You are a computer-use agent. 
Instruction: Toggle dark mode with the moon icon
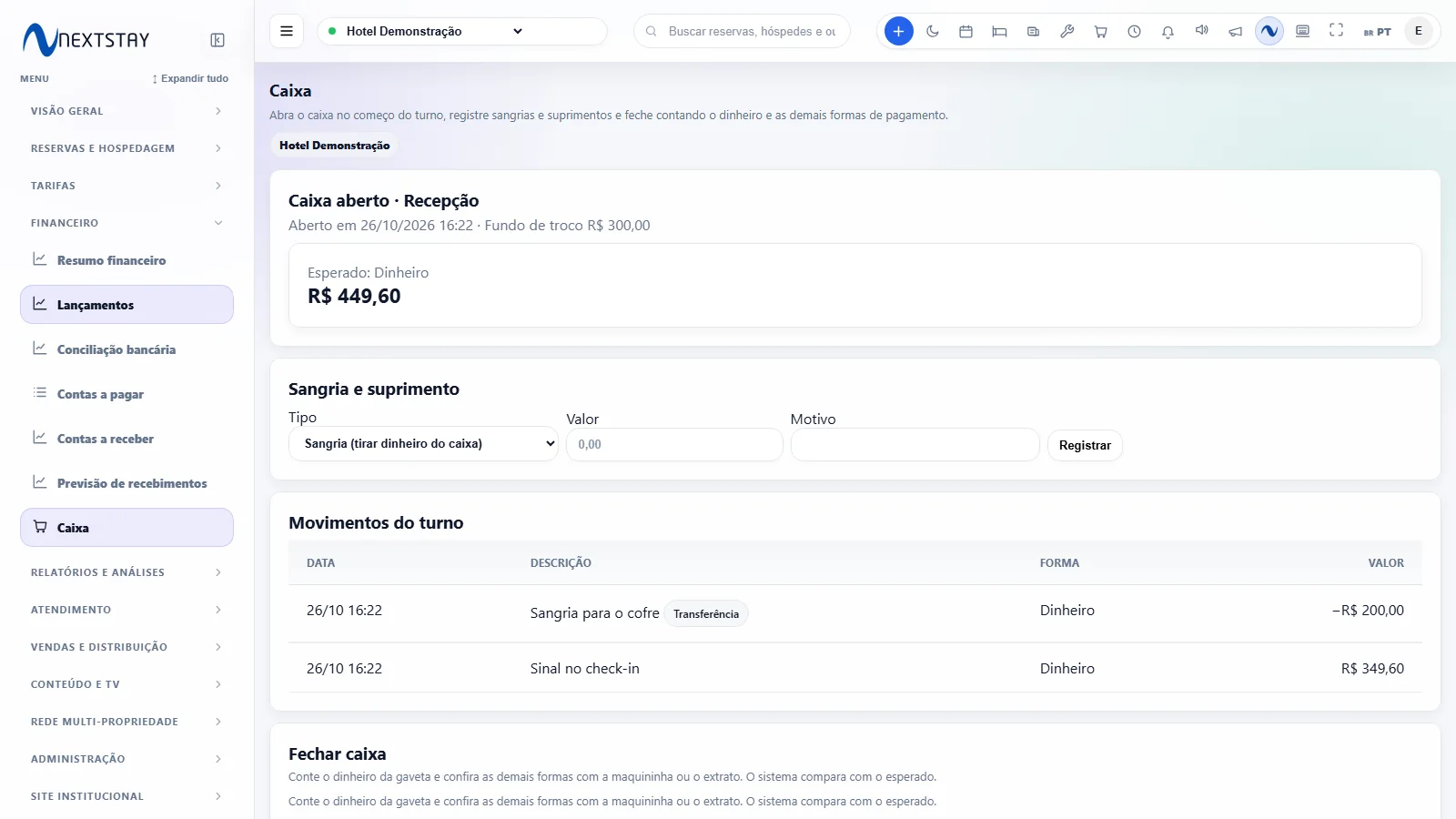tap(933, 31)
